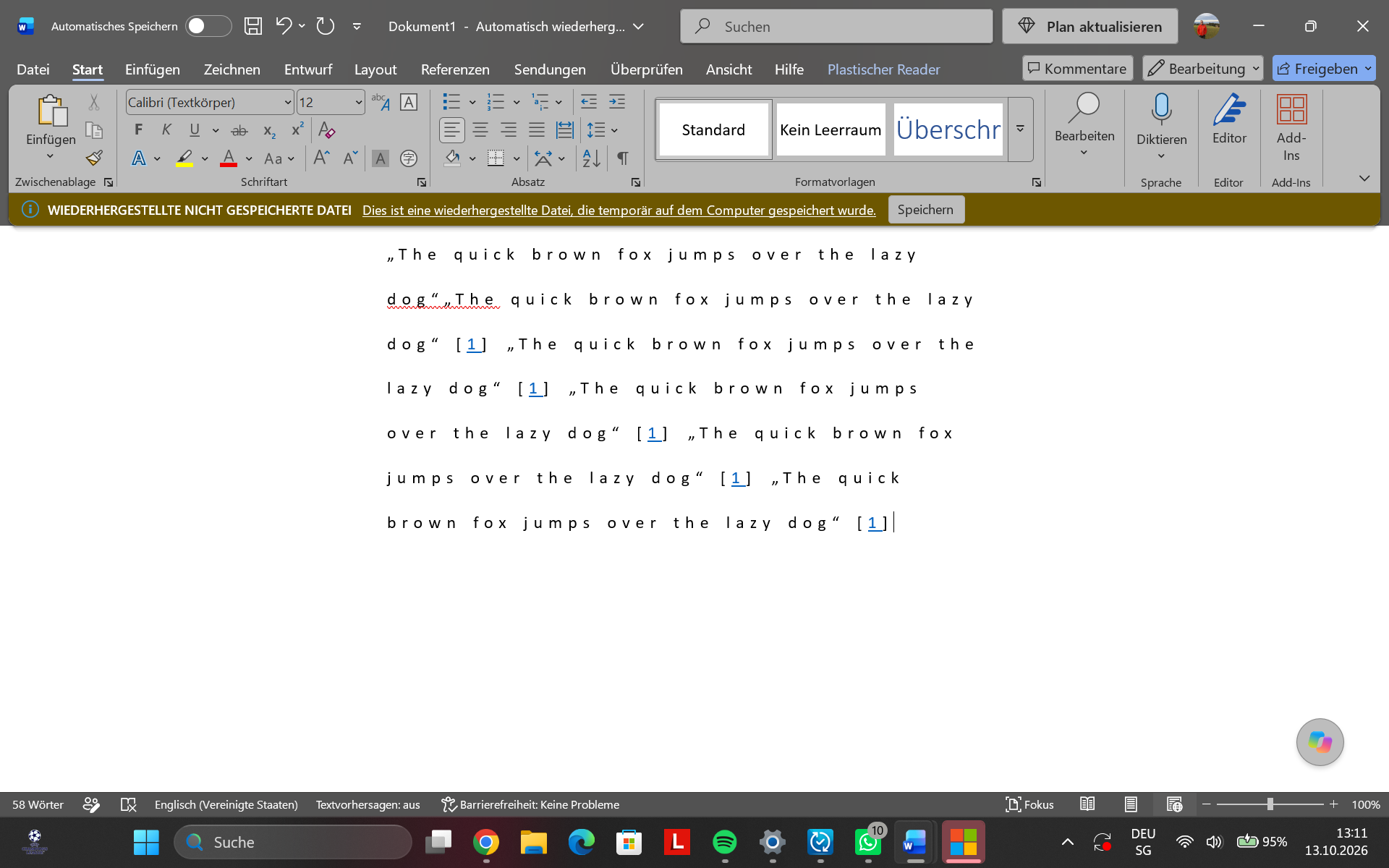Image resolution: width=1389 pixels, height=868 pixels.
Task: Sort text with the A-Z icon
Action: click(x=591, y=158)
